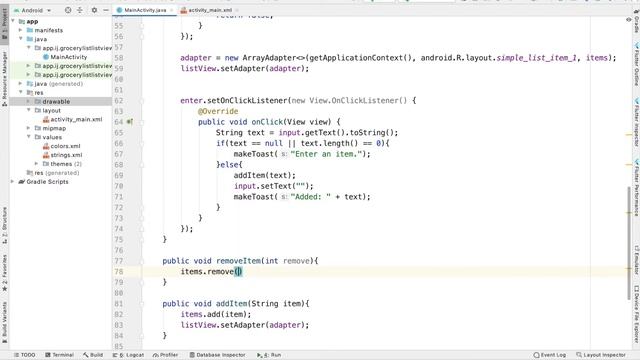
Task: Open the Layout Inspector
Action: click(x=600, y=355)
